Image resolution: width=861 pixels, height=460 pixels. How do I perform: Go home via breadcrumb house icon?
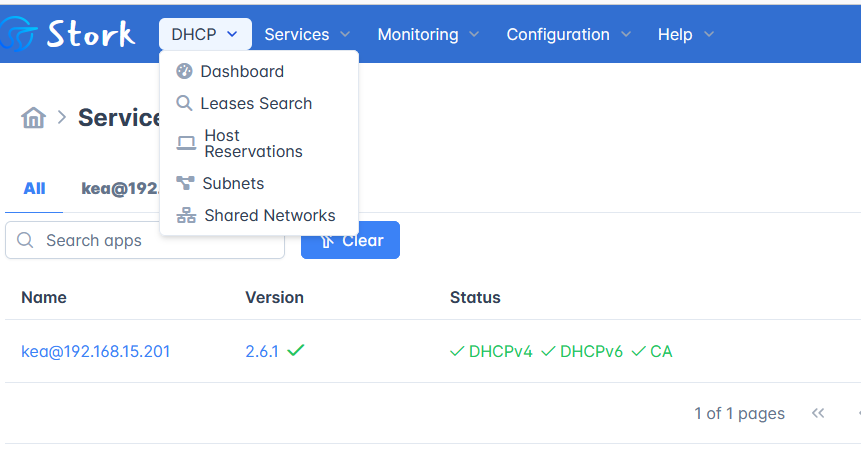tap(33, 117)
